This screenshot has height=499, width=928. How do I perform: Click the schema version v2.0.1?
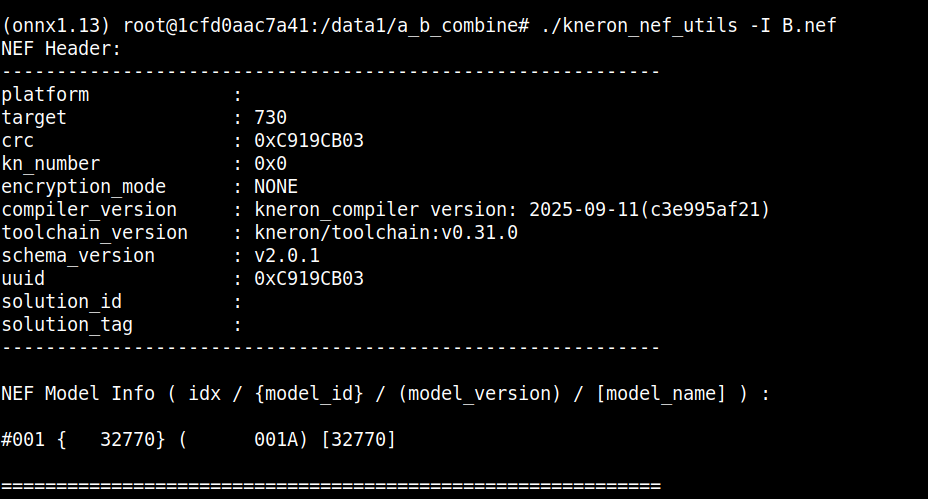(287, 256)
